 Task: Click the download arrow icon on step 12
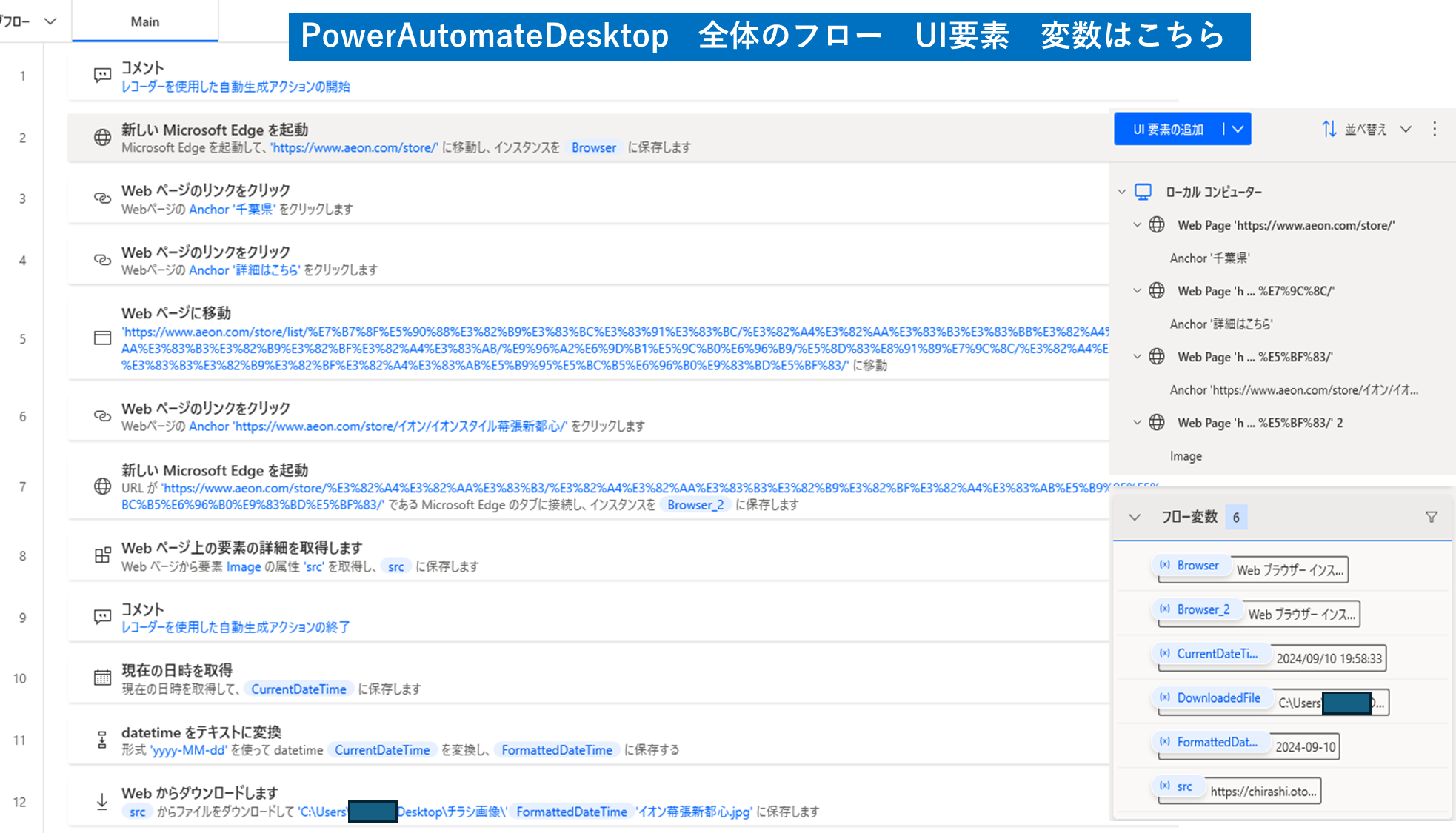(102, 801)
